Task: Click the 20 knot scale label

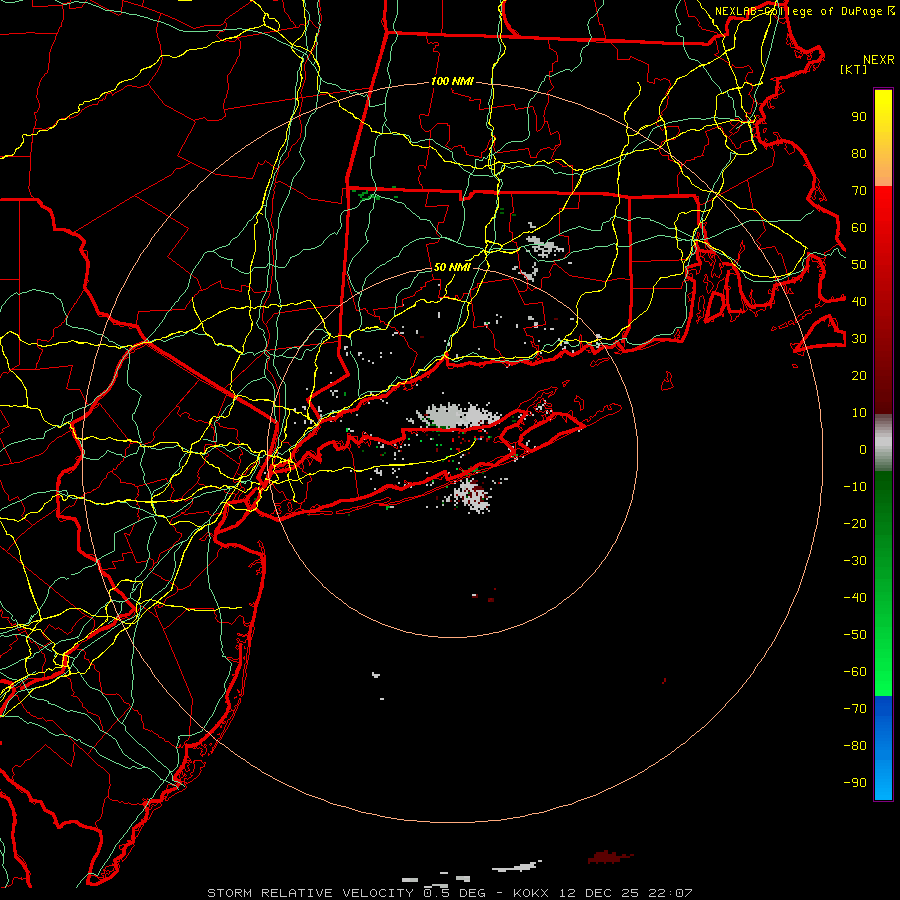Action: pos(859,375)
